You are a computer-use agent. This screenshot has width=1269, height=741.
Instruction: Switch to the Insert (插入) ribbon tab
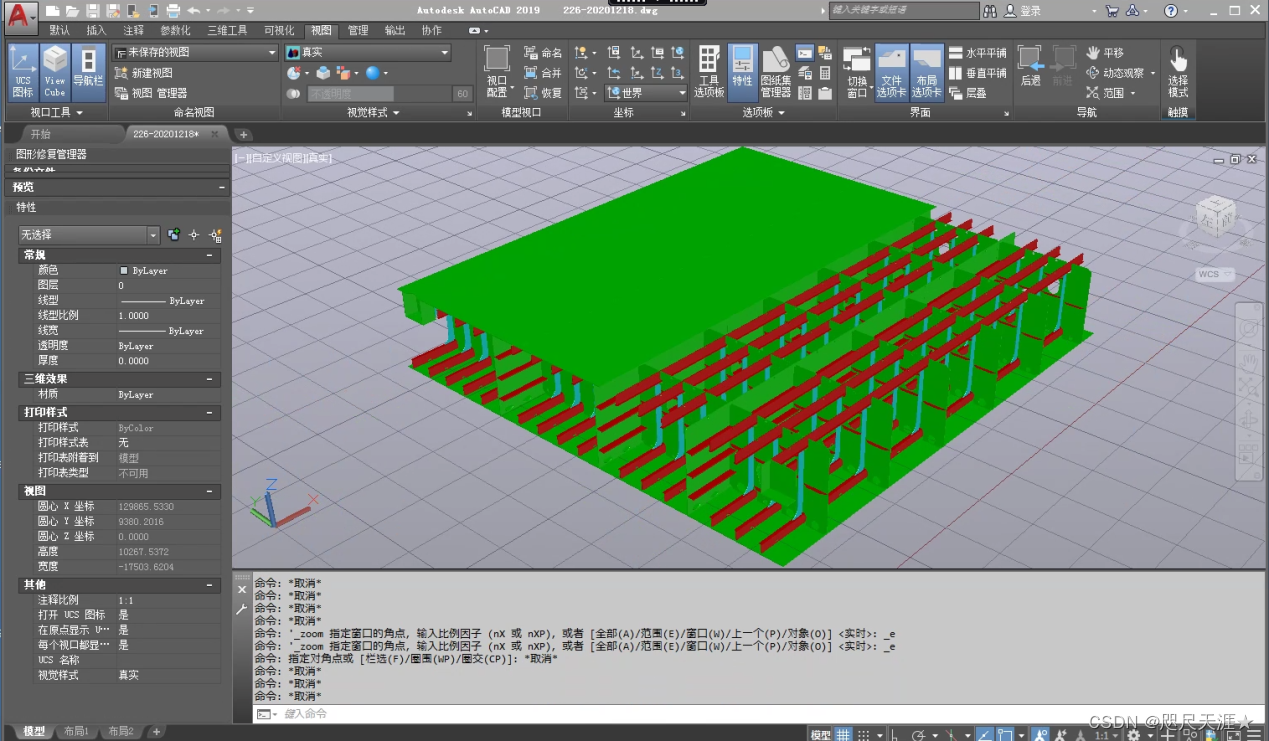pyautogui.click(x=96, y=30)
